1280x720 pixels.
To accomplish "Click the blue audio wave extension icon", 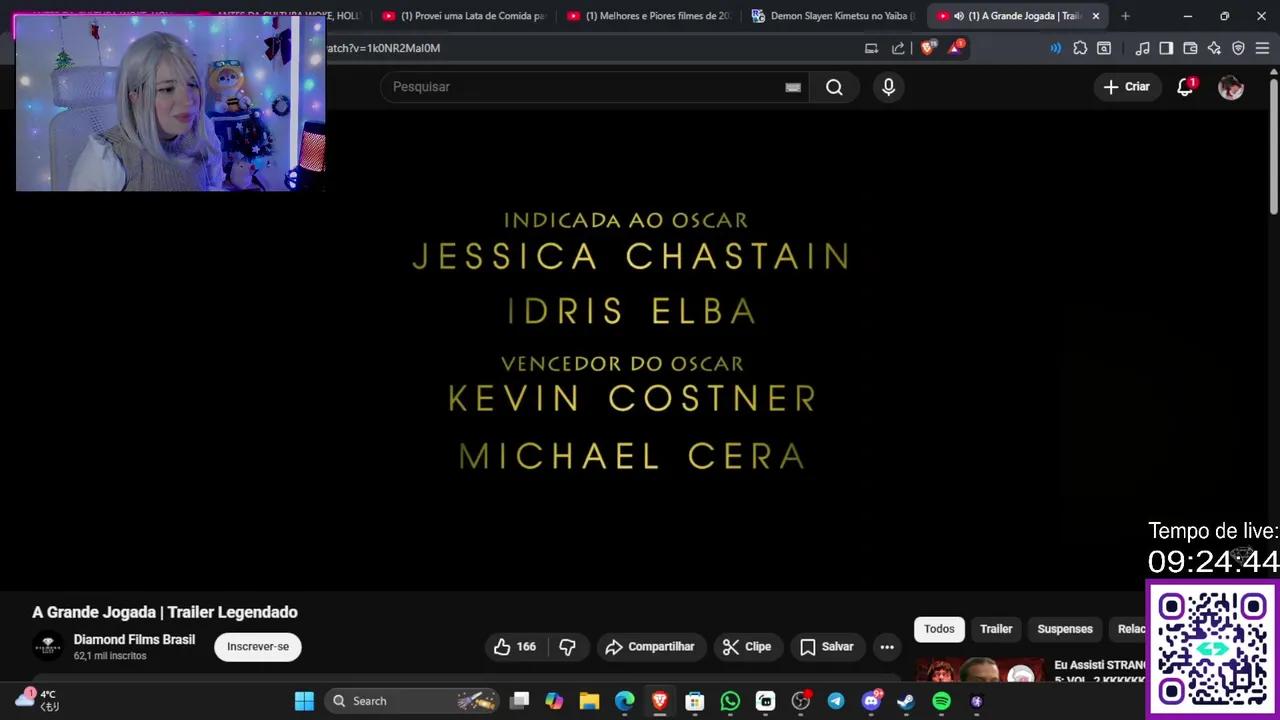I will point(1056,48).
